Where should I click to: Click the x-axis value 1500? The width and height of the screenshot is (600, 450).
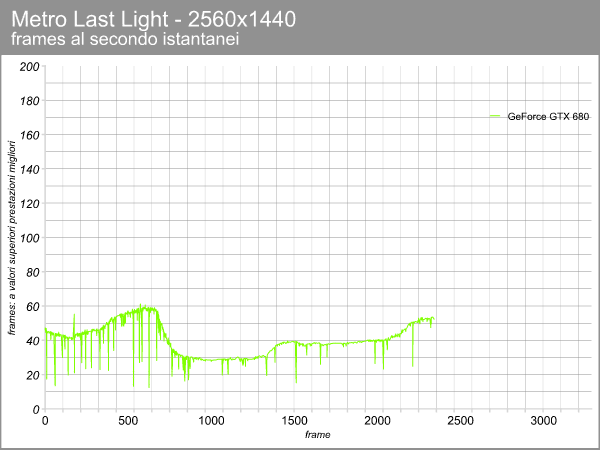294,421
